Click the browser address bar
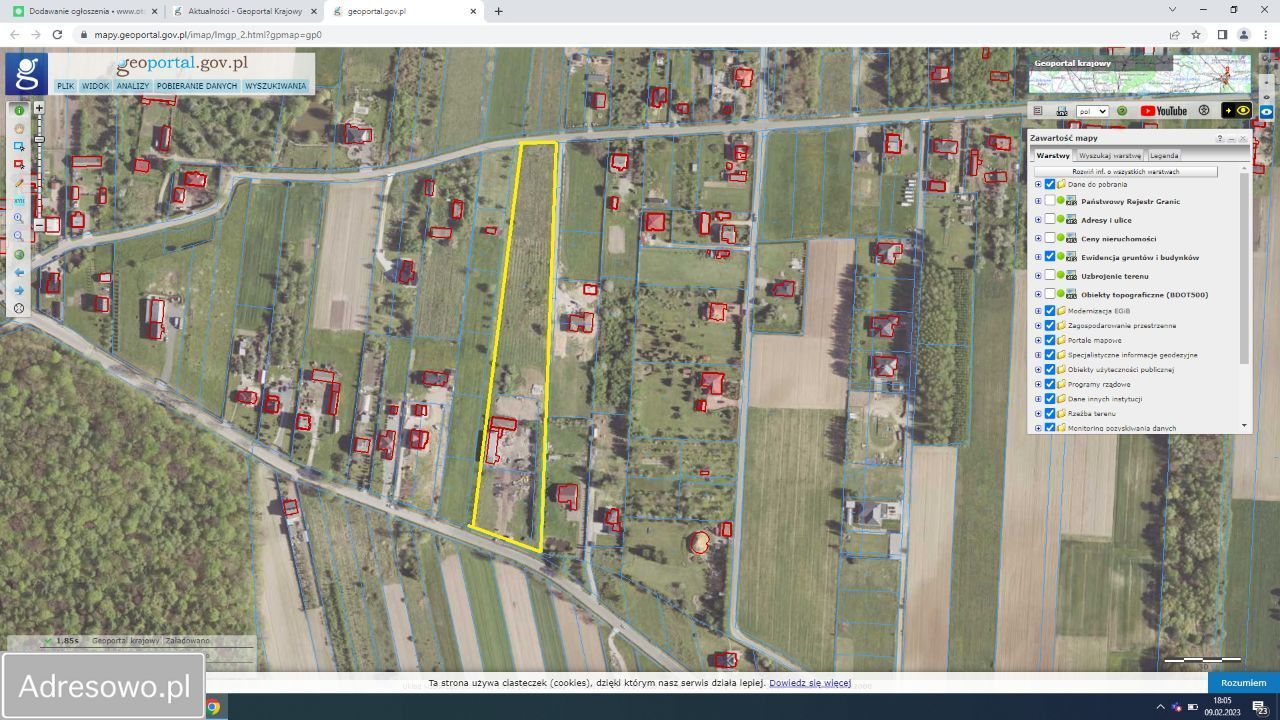Viewport: 1280px width, 720px height. pos(625,34)
